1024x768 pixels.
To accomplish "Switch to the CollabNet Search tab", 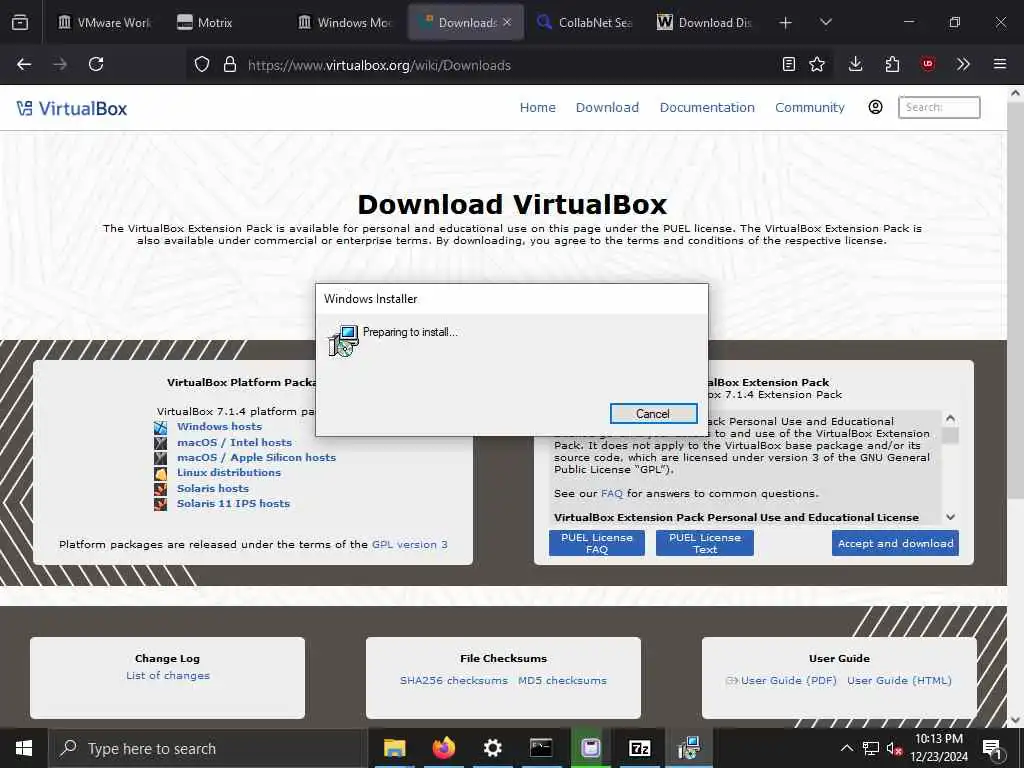I will pyautogui.click(x=584, y=22).
